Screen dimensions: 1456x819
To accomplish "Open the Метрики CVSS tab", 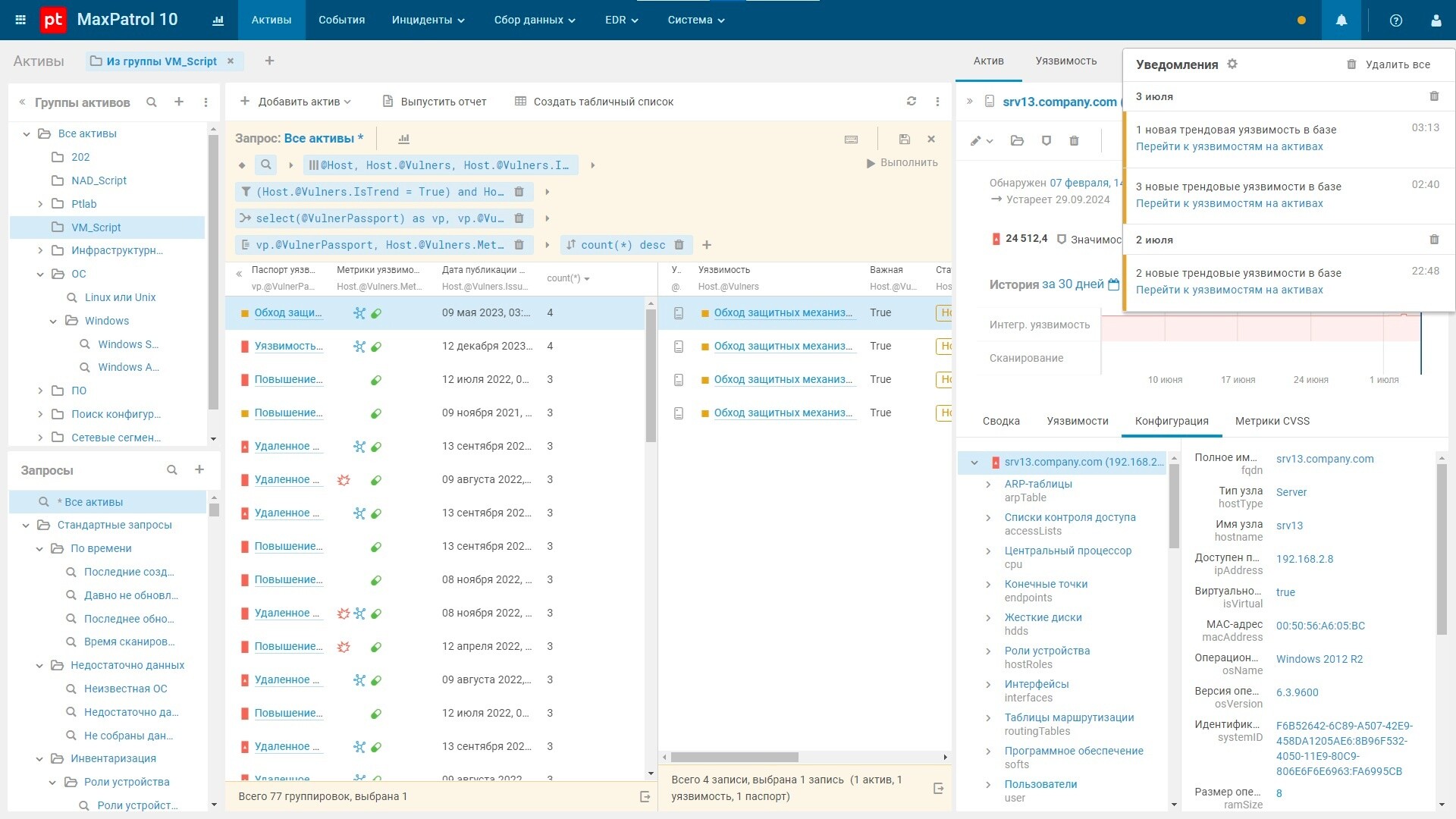I will 1272,421.
